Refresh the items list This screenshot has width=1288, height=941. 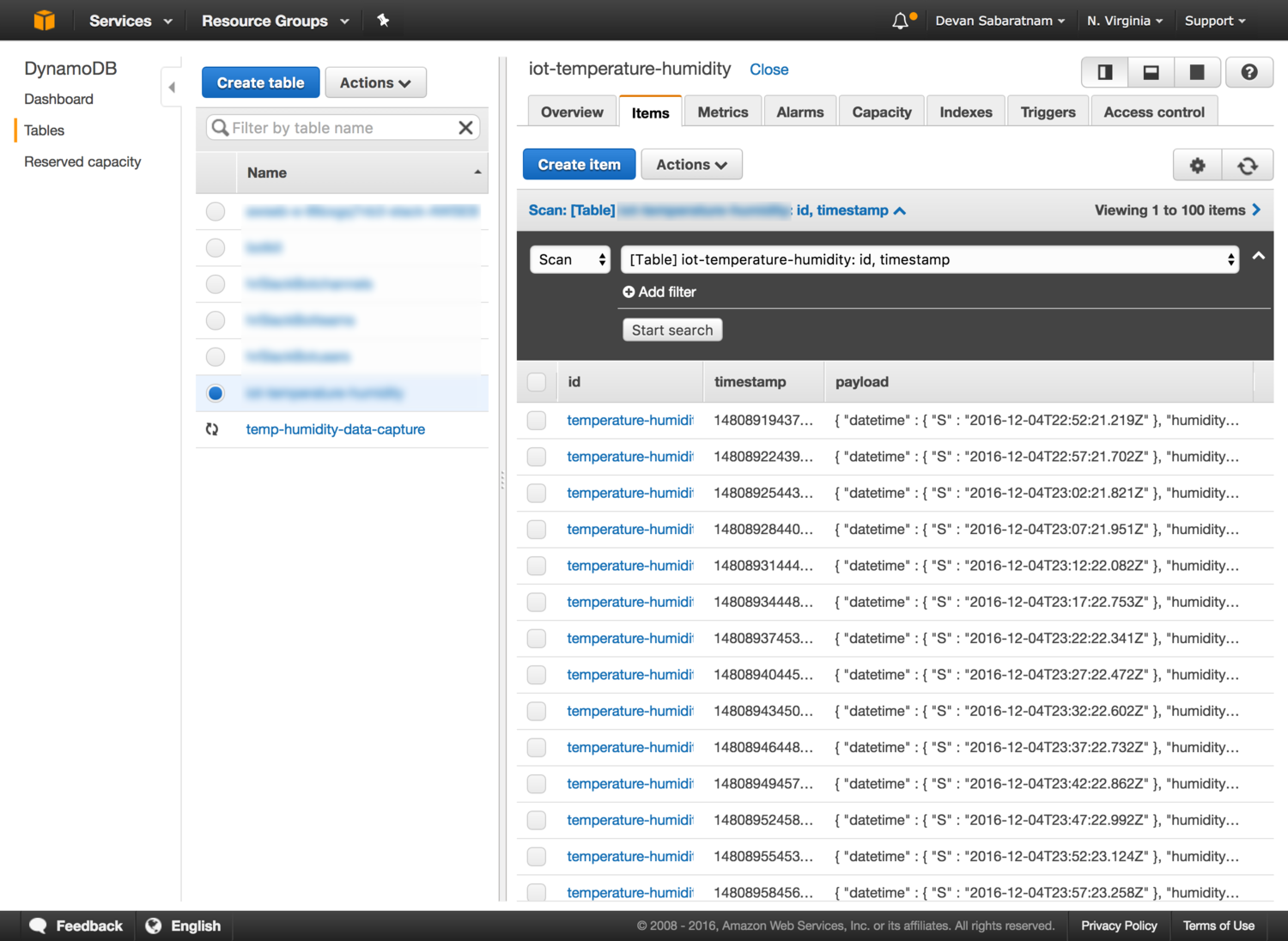(x=1247, y=165)
